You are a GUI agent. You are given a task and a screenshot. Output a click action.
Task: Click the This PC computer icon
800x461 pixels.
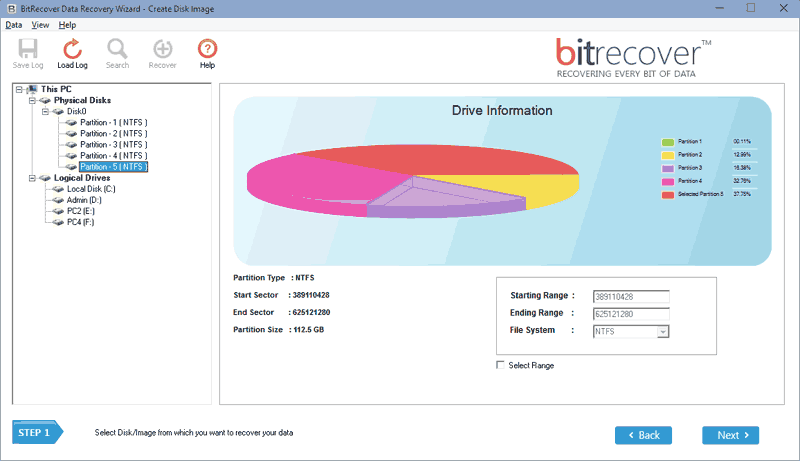click(x=32, y=89)
